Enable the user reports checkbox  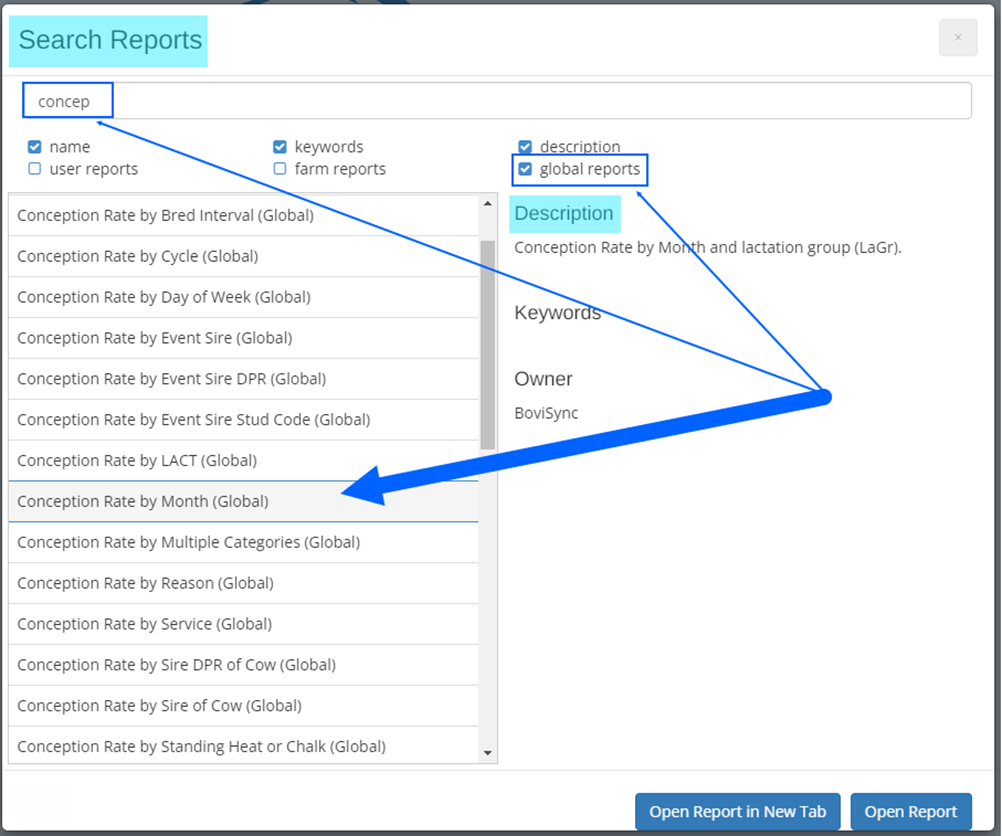[34, 169]
